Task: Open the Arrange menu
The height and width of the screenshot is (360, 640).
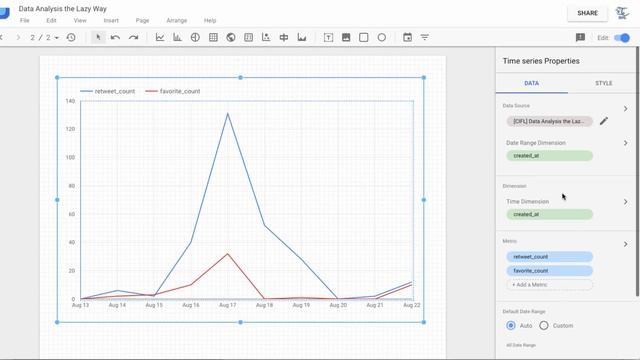Action: point(177,20)
